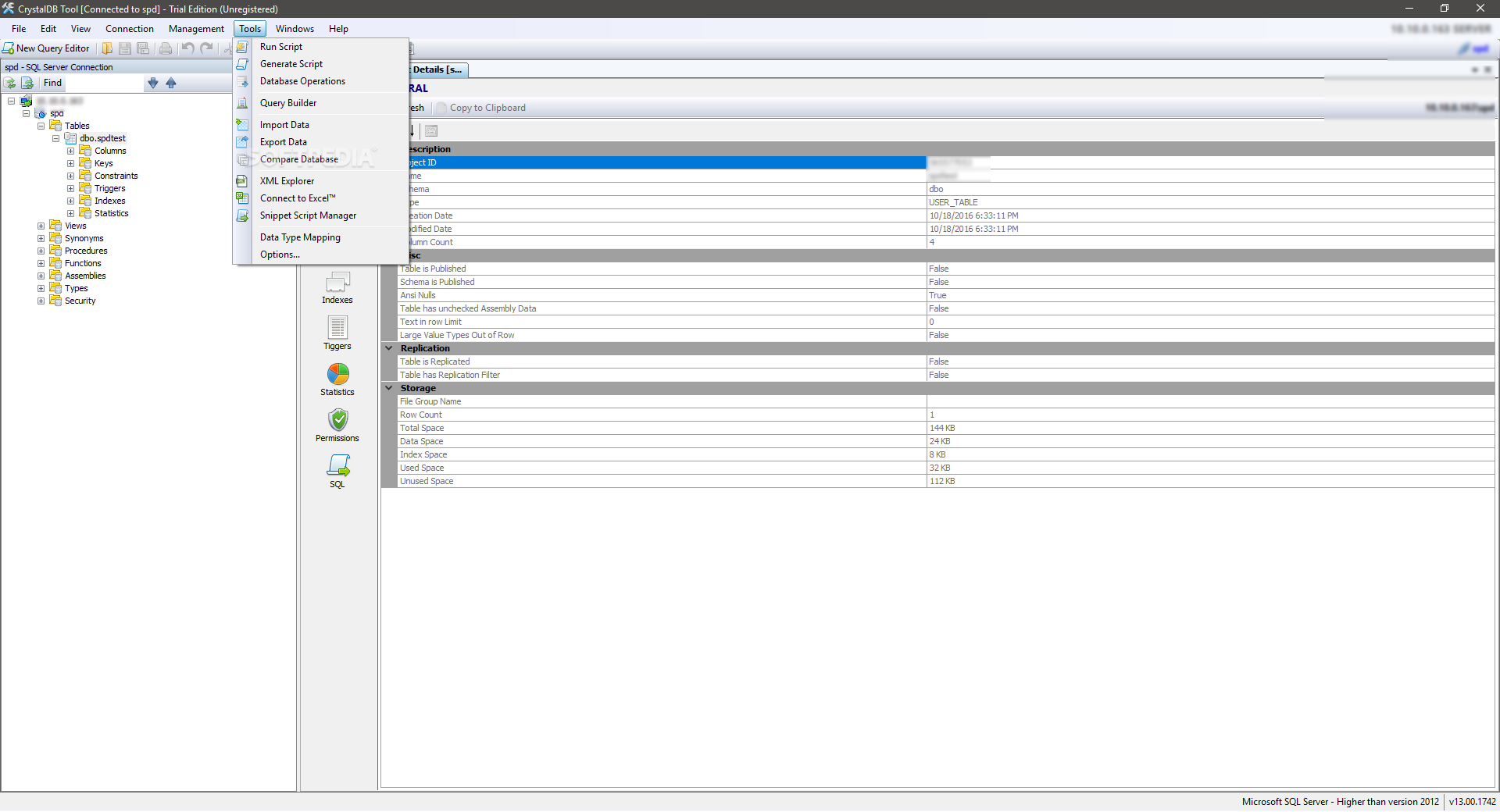This screenshot has height=812, width=1500.
Task: Open the Edit menu
Action: click(x=48, y=29)
